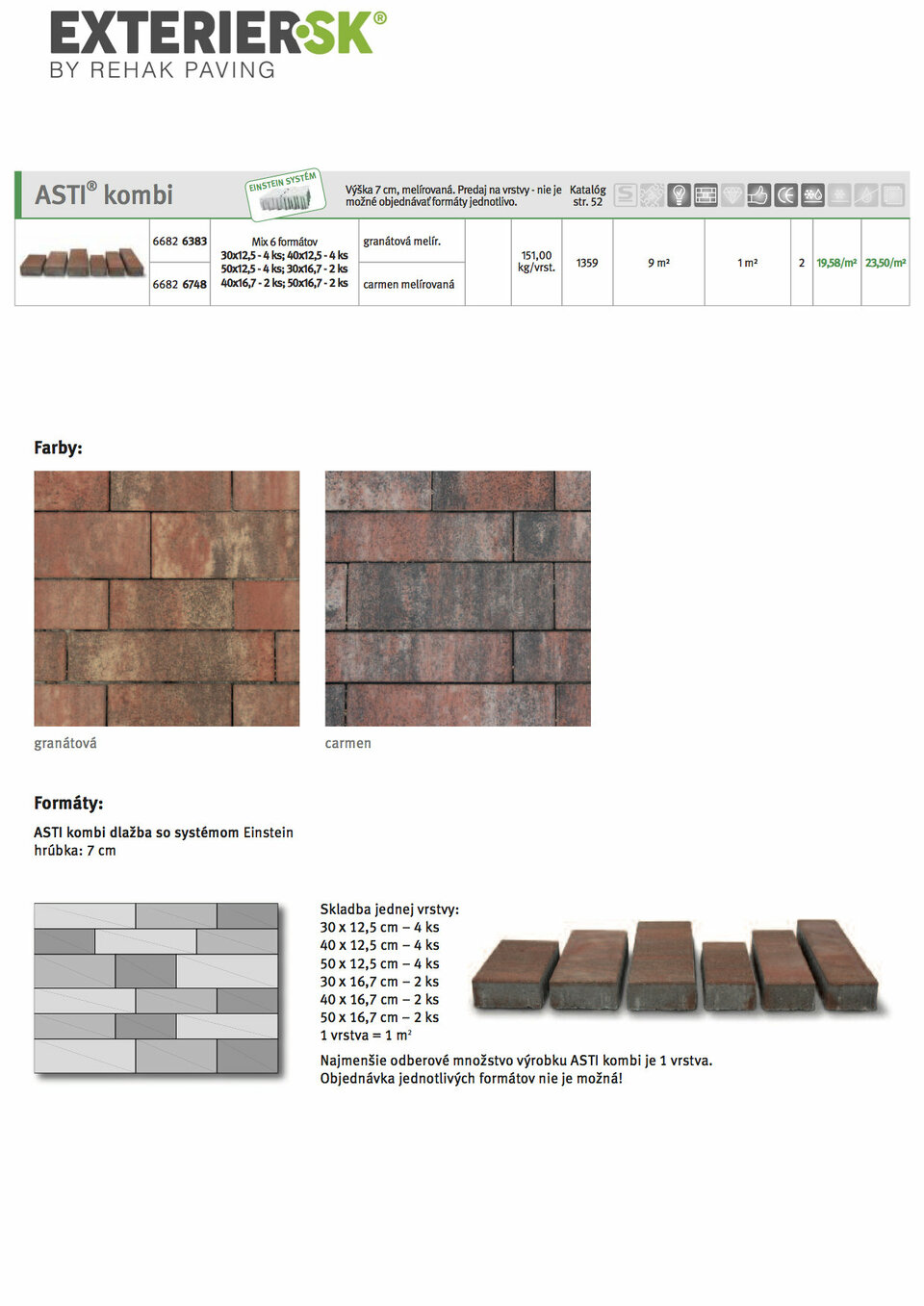Click the "Farby:" section heading
Viewport: 924px width, 1306px height.
[x=59, y=448]
